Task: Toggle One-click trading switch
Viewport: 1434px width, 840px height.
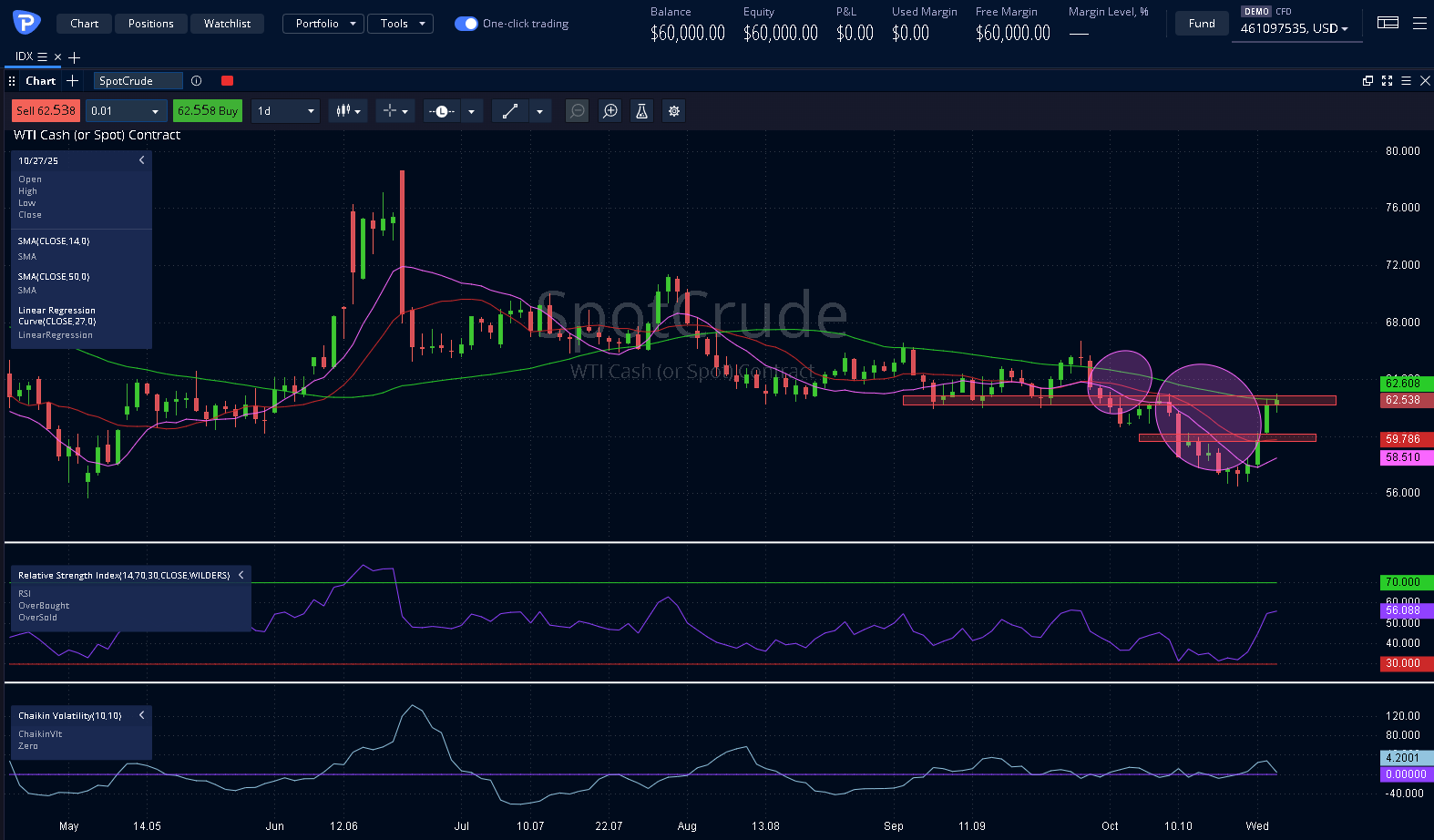Action: click(x=466, y=24)
